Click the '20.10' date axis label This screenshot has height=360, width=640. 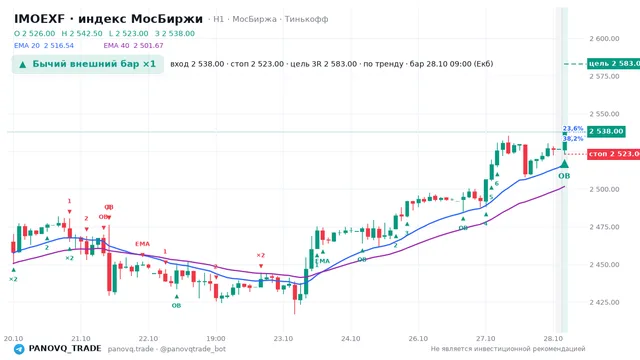pos(13,339)
